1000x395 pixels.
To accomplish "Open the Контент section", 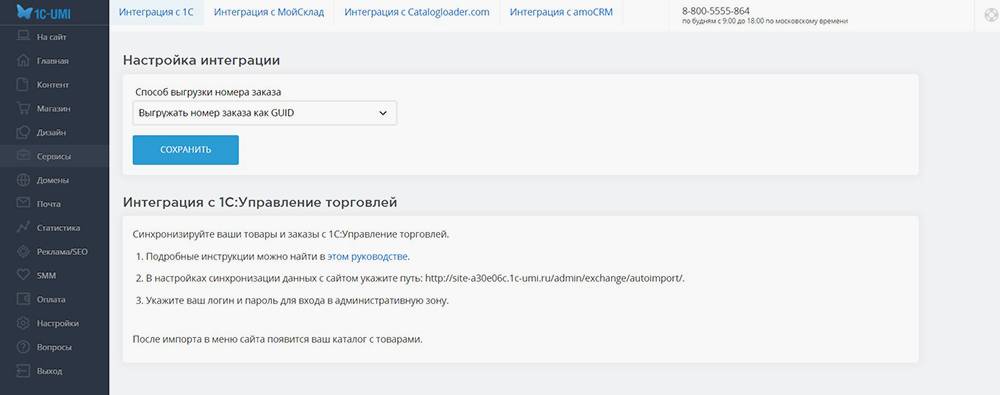I will tap(54, 84).
